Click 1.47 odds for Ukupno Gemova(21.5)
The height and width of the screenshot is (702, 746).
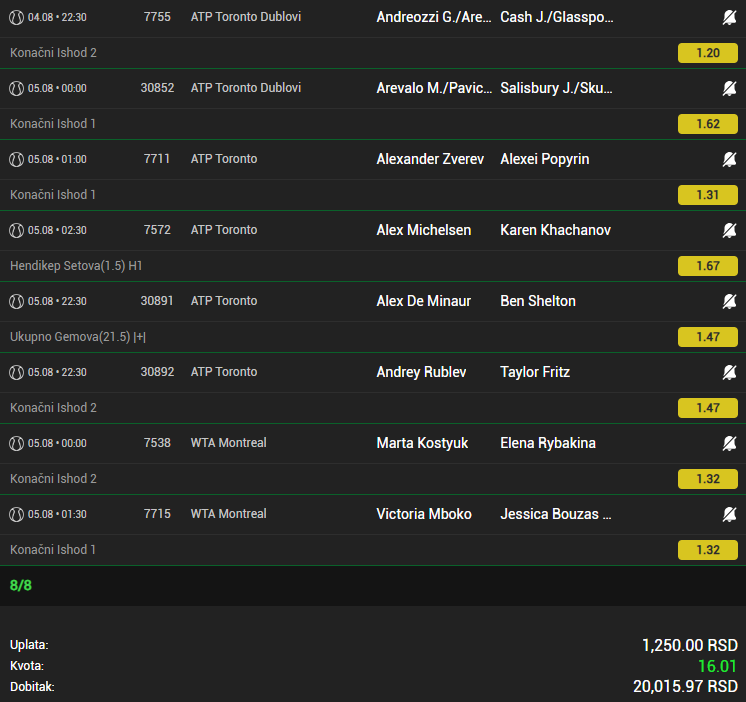point(707,337)
